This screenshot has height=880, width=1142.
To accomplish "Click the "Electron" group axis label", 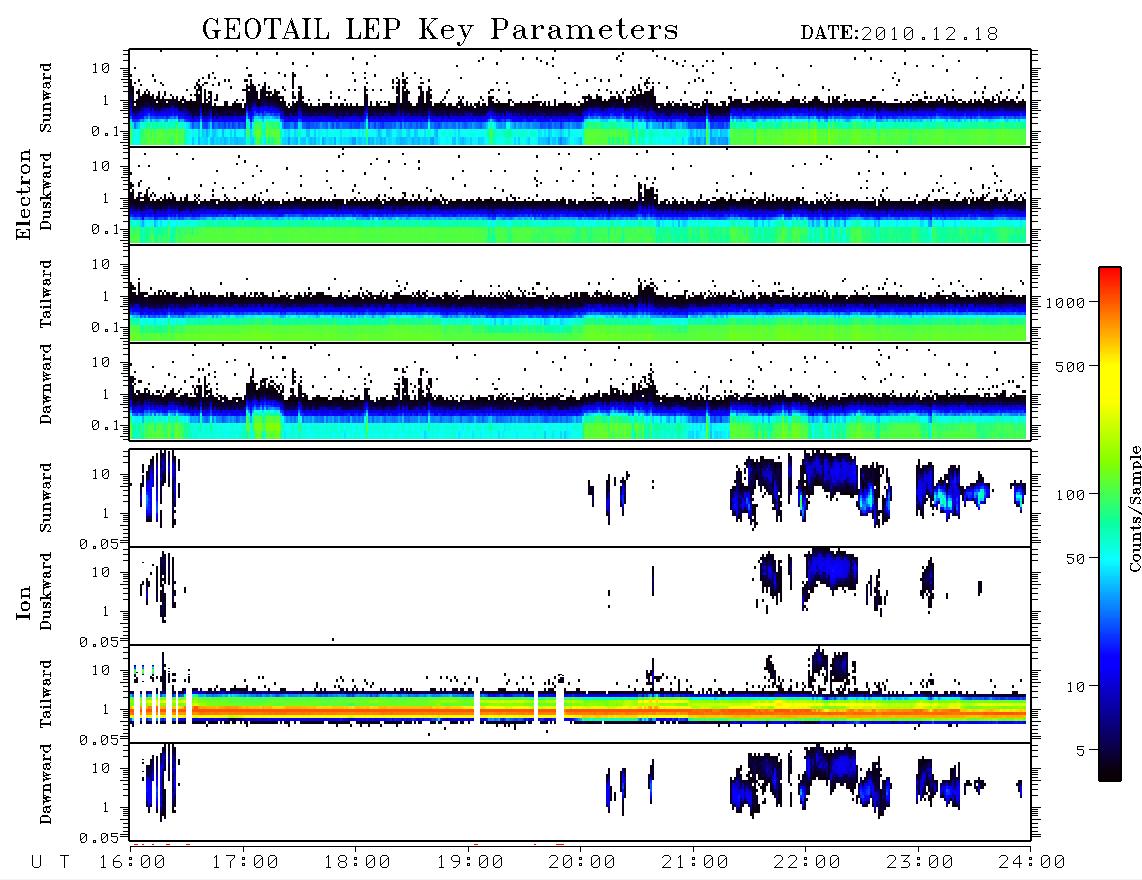I will click(24, 195).
